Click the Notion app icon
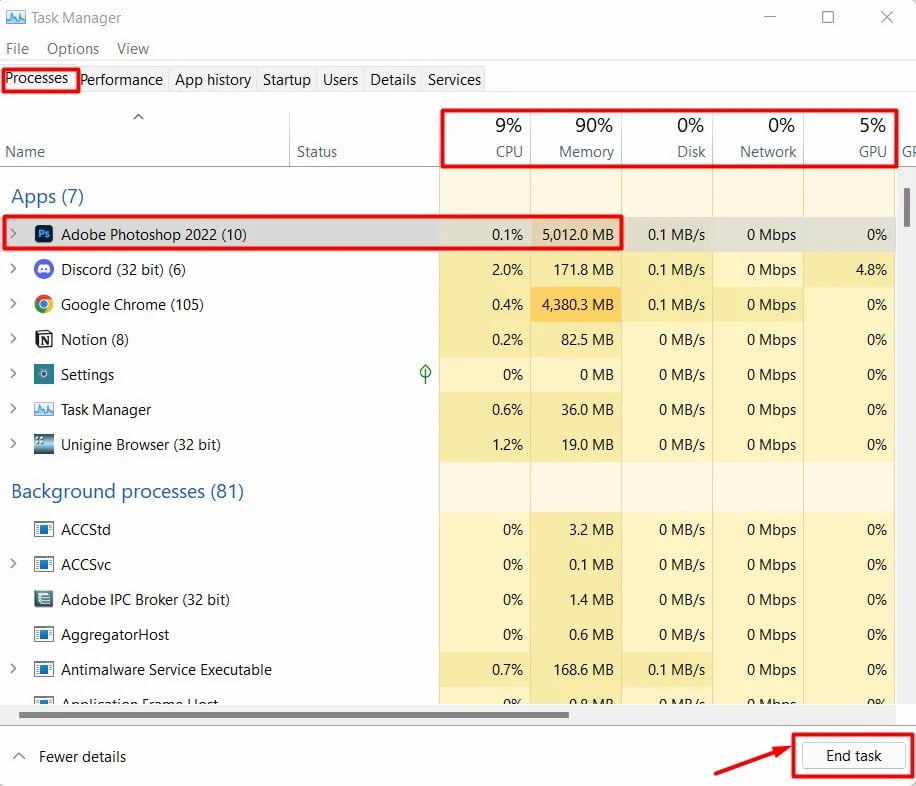Screen dimensions: 916x786 44,340
